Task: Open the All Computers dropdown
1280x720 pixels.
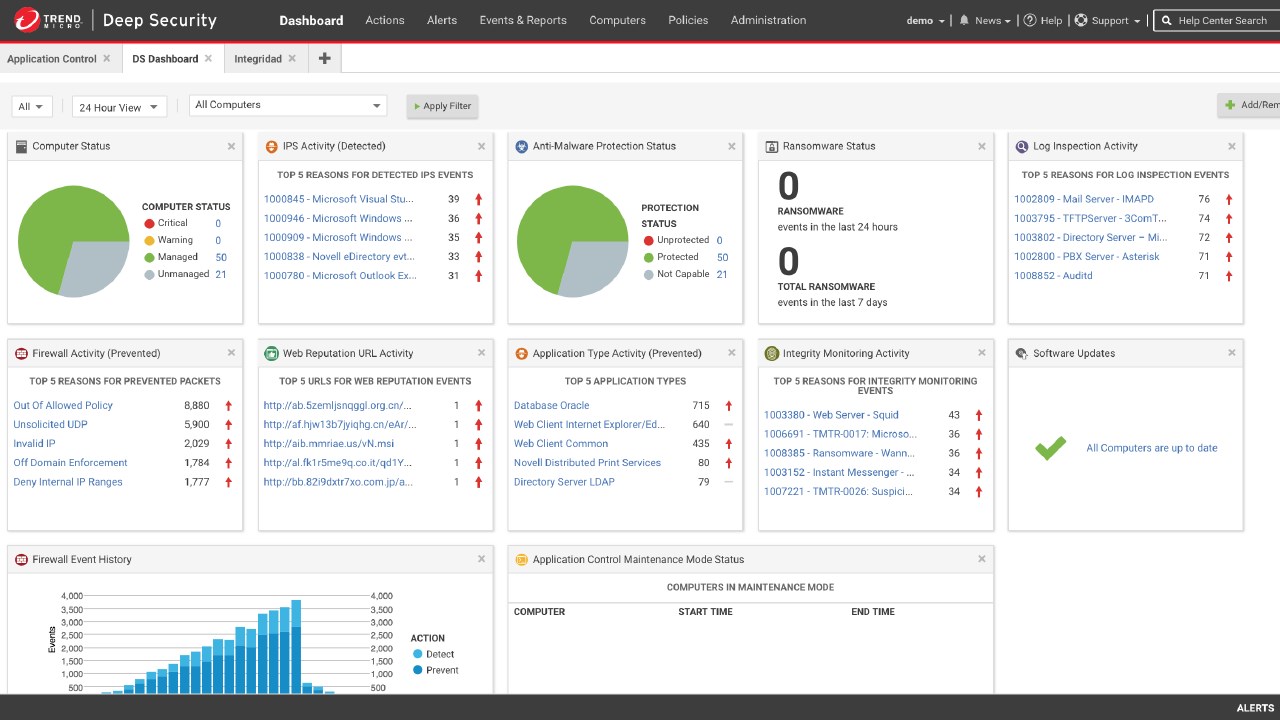Action: [x=288, y=105]
